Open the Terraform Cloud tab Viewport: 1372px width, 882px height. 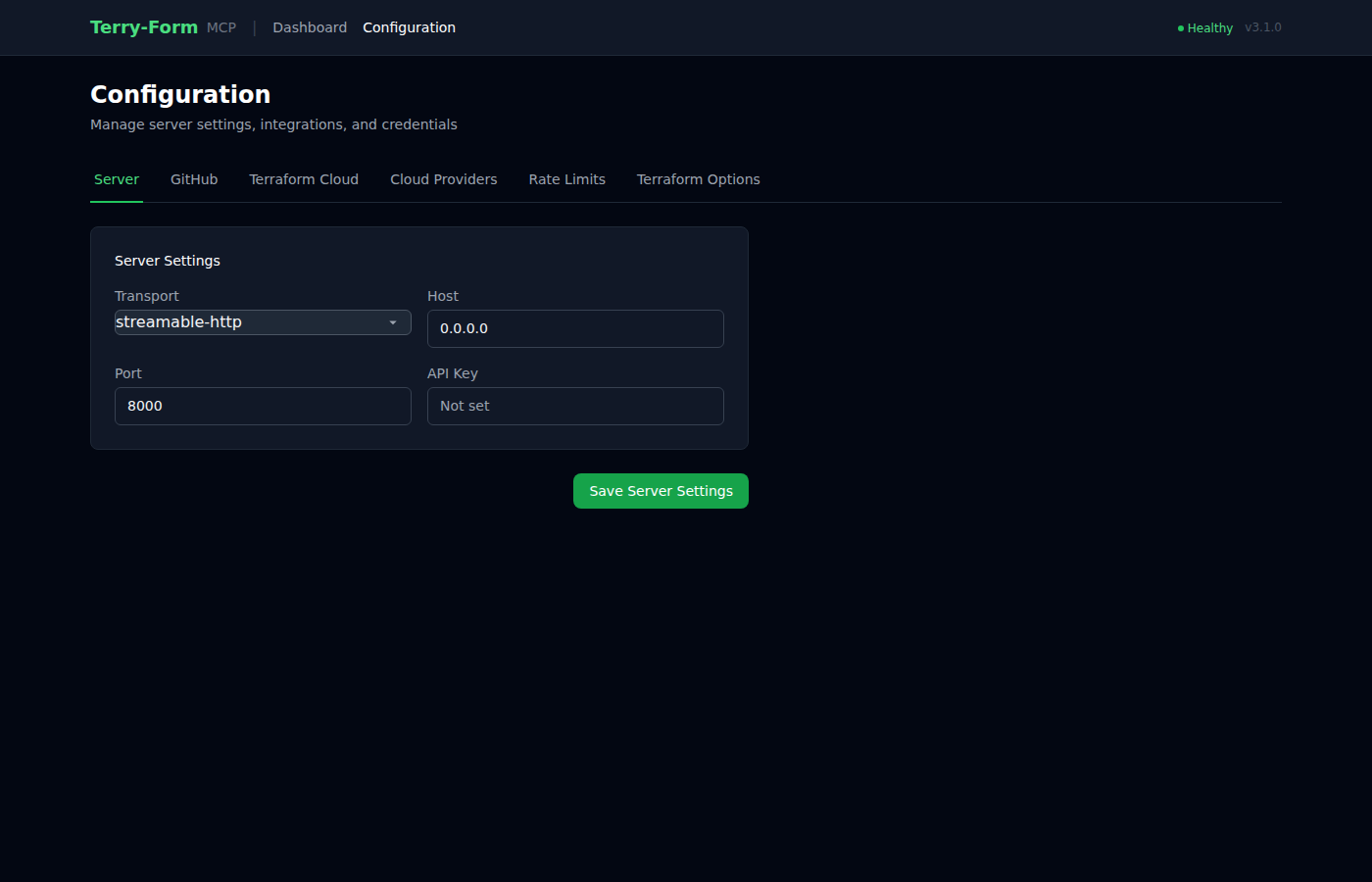click(304, 179)
